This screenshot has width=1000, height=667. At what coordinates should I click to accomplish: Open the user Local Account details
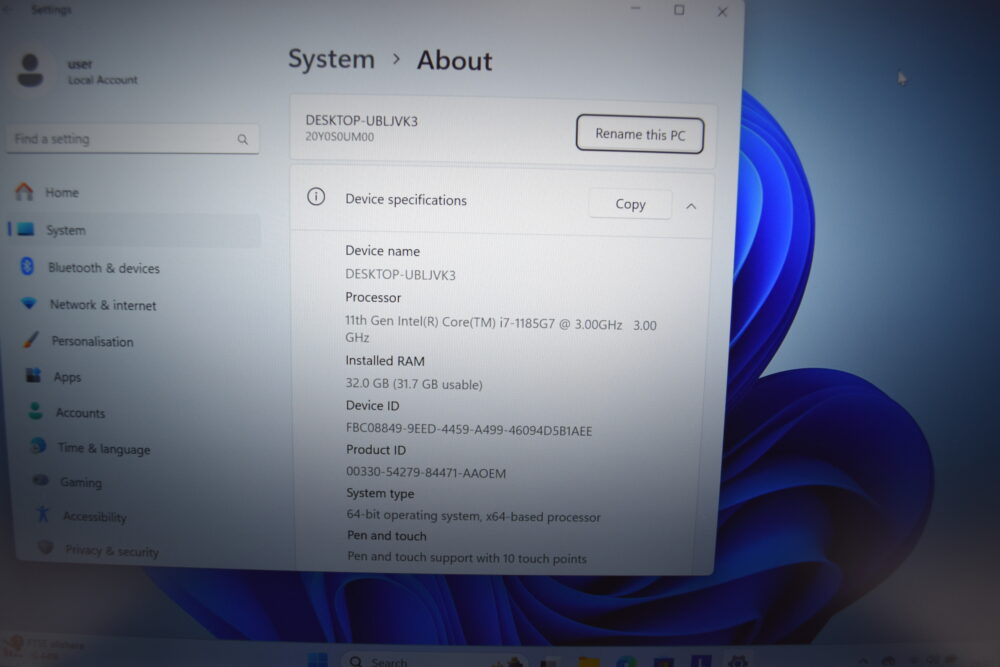[102, 71]
